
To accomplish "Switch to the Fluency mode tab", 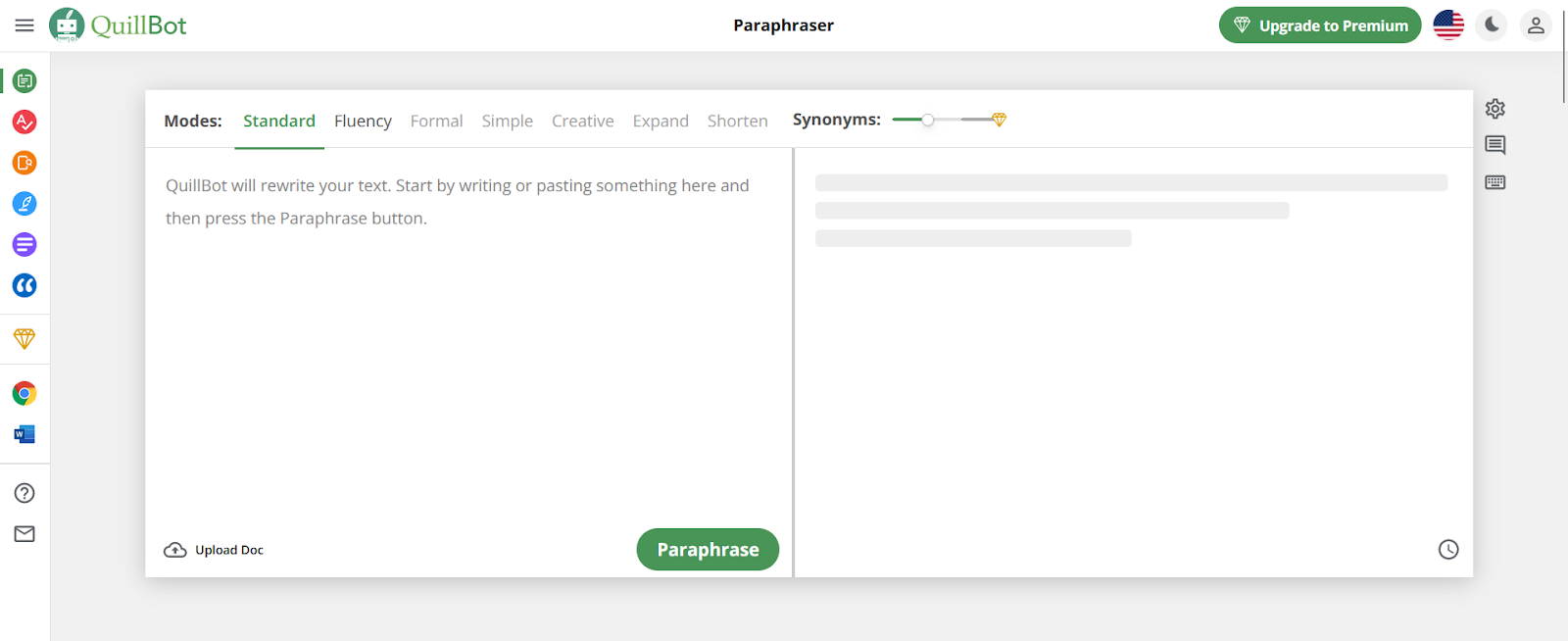I will click(363, 121).
